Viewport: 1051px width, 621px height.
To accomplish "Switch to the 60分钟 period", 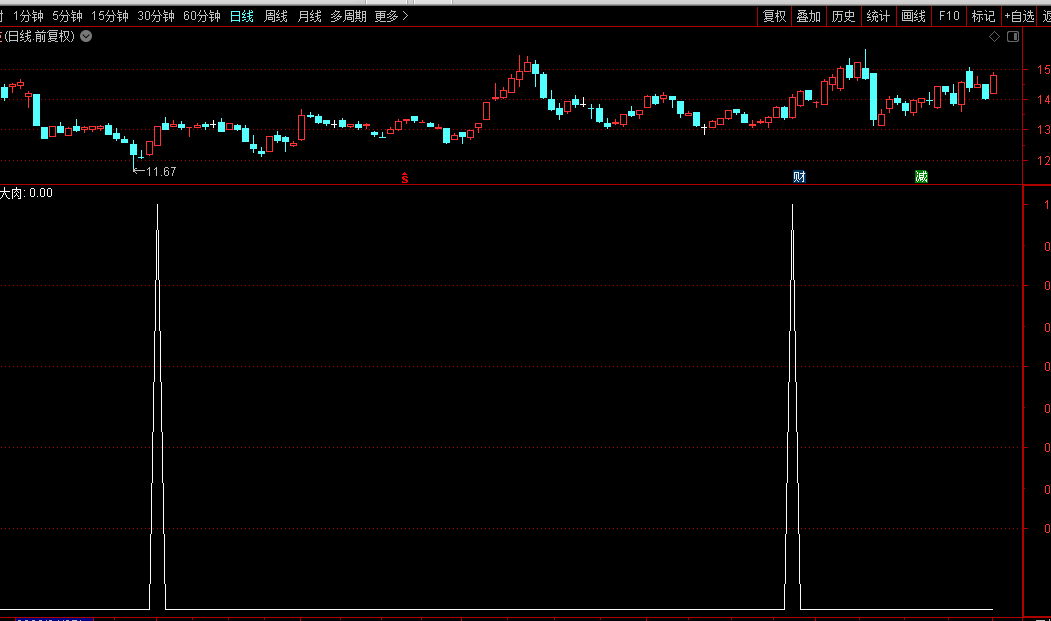I will (x=202, y=16).
